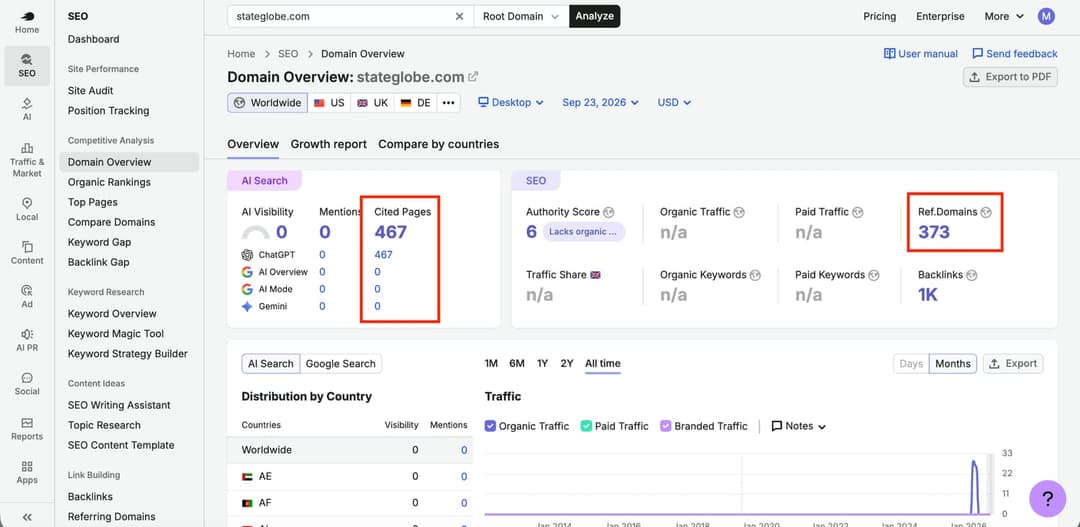Switch to Overview tab

[253, 144]
